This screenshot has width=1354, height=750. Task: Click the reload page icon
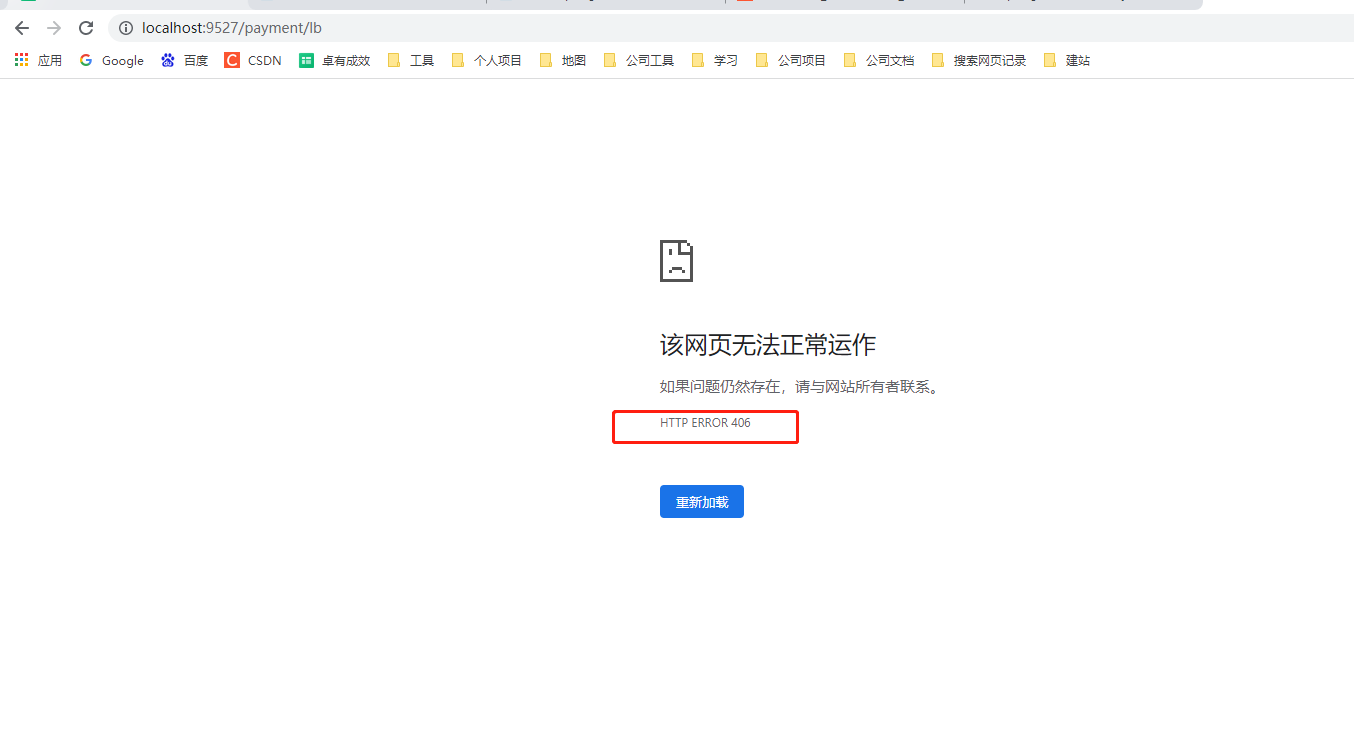point(85,28)
